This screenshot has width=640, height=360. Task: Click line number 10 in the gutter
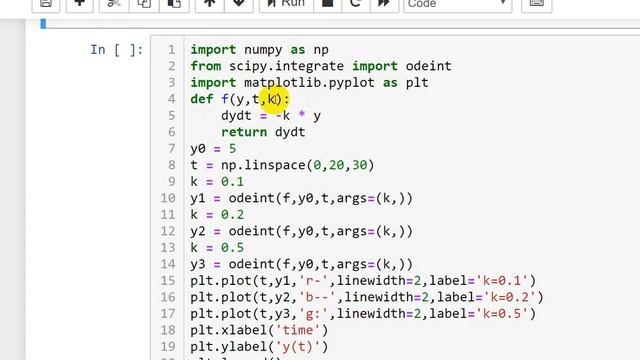tap(168, 198)
